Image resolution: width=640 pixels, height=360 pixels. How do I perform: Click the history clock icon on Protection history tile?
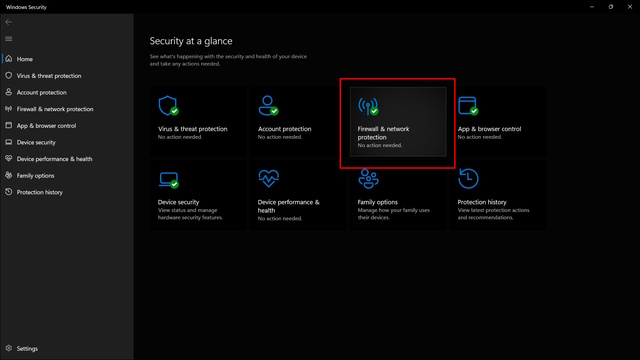468,178
